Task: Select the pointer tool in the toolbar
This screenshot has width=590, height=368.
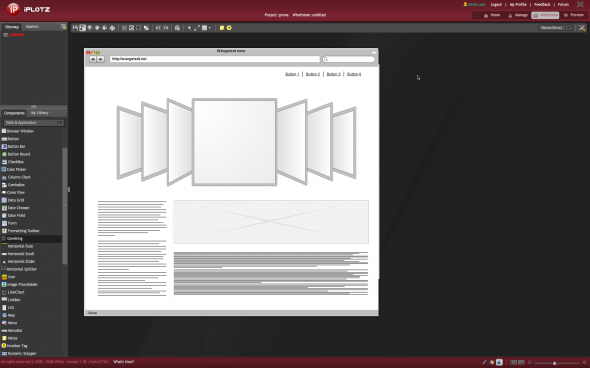Action: pyautogui.click(x=189, y=28)
